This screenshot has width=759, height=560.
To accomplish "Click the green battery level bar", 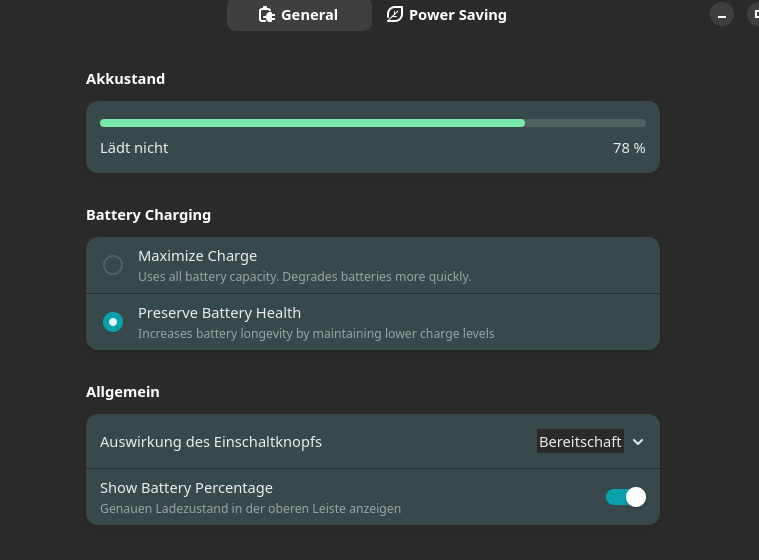I will point(312,123).
